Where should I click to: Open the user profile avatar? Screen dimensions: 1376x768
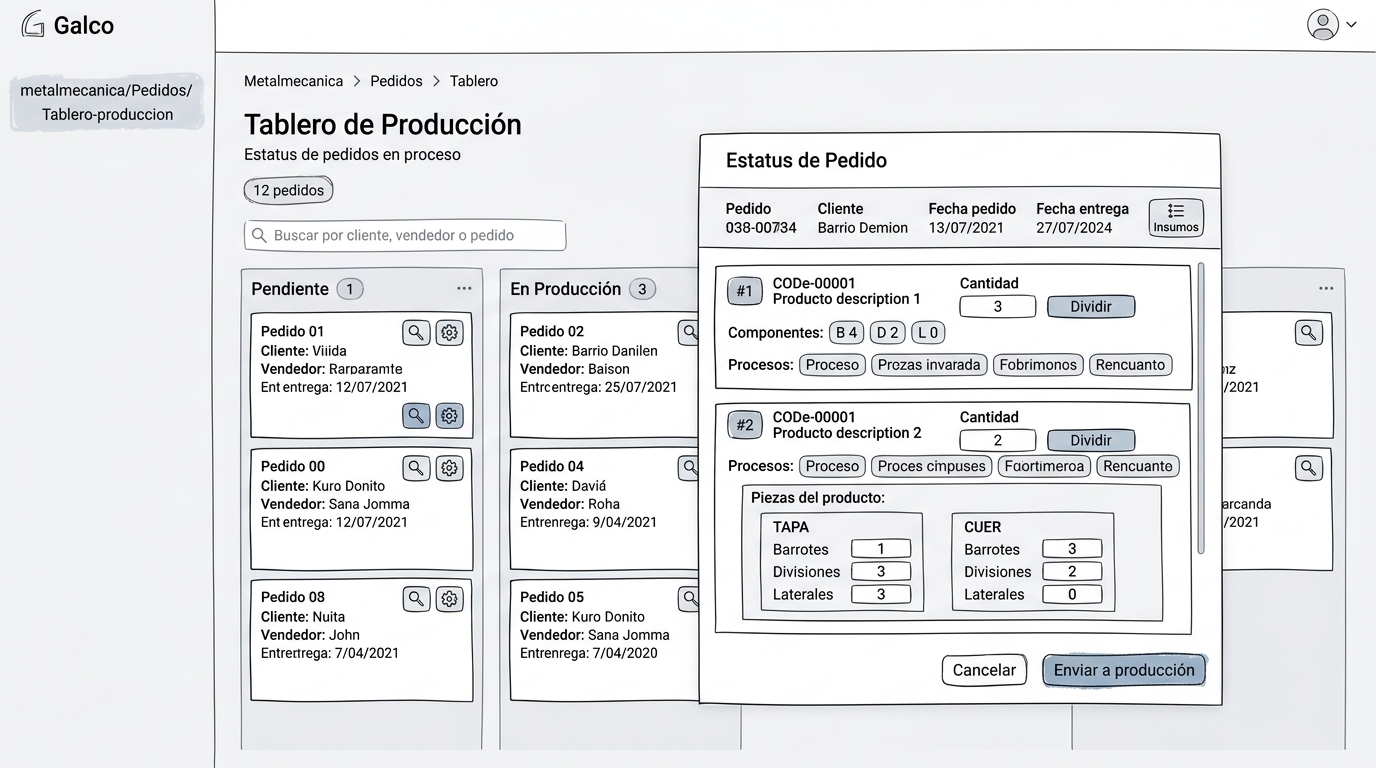point(1323,24)
